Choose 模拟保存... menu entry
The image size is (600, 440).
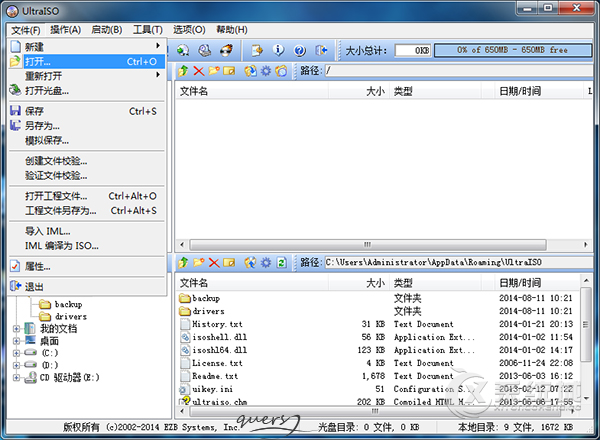[x=87, y=140]
